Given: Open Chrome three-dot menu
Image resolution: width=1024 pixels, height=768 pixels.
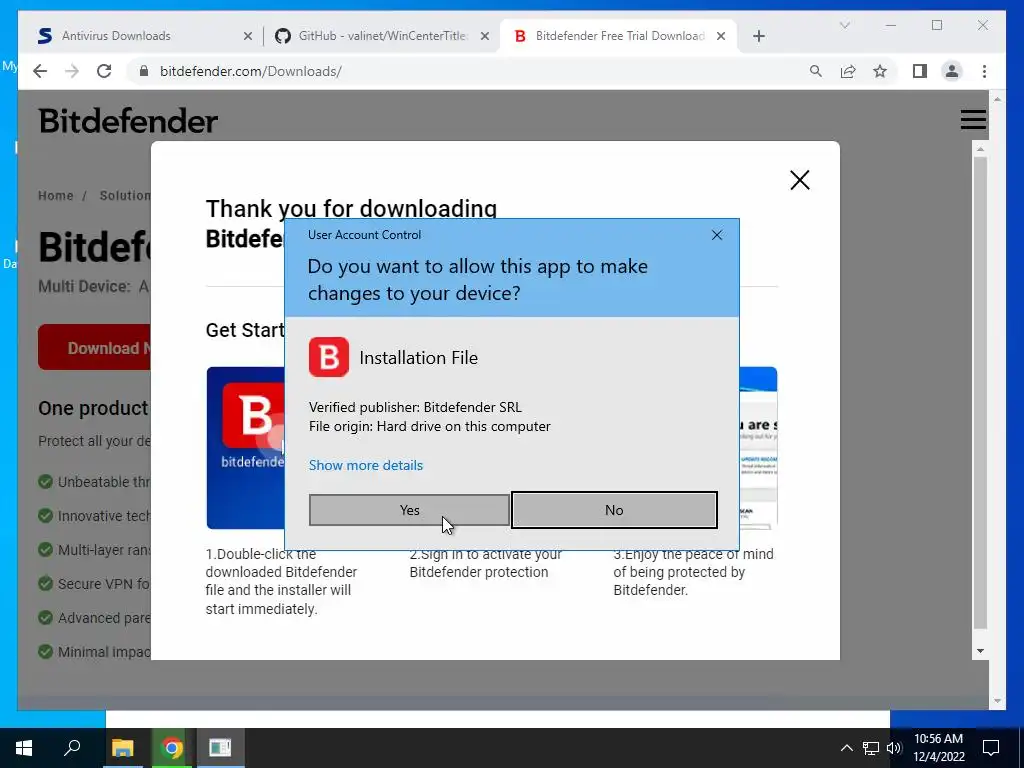Looking at the screenshot, I should point(984,71).
